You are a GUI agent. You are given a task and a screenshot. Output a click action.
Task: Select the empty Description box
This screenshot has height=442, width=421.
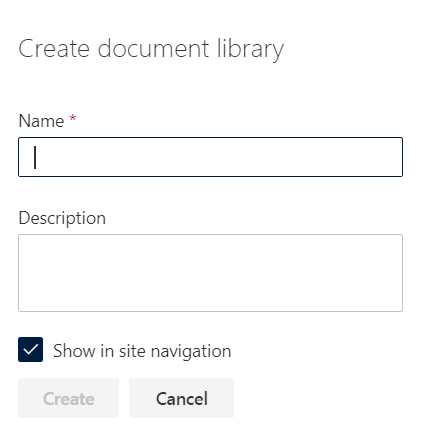click(210, 273)
